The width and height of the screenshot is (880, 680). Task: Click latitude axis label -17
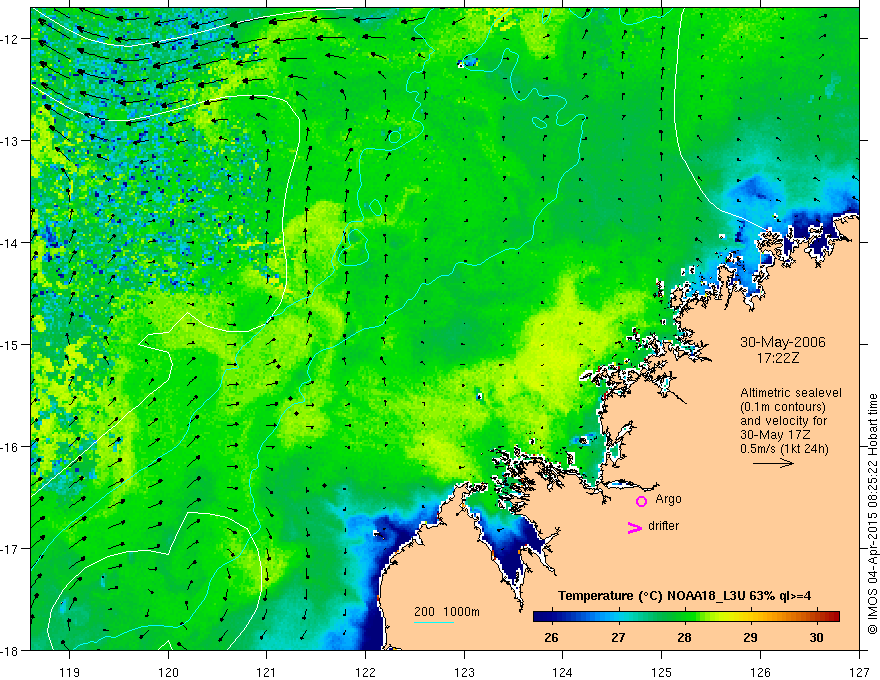click(11, 549)
